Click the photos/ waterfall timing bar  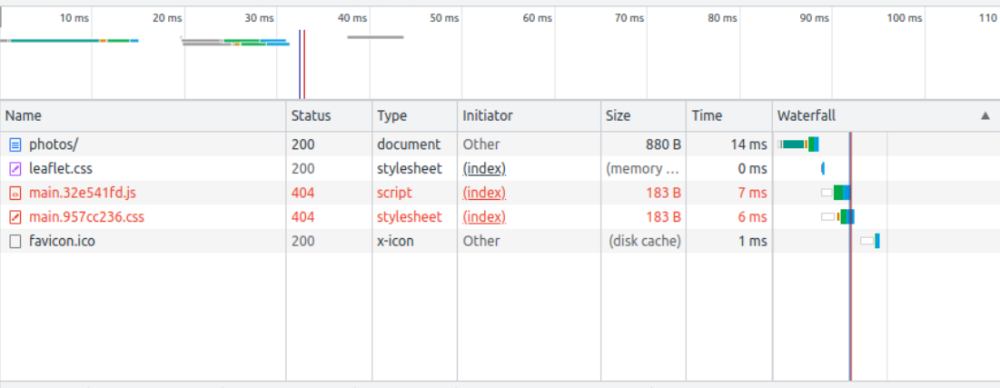(x=798, y=144)
